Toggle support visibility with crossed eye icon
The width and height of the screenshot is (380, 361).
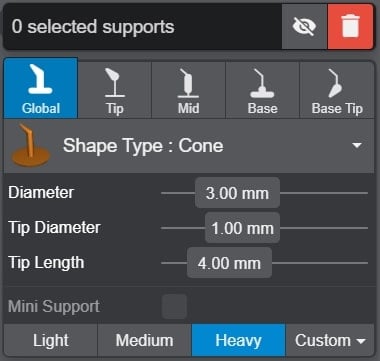pyautogui.click(x=304, y=27)
